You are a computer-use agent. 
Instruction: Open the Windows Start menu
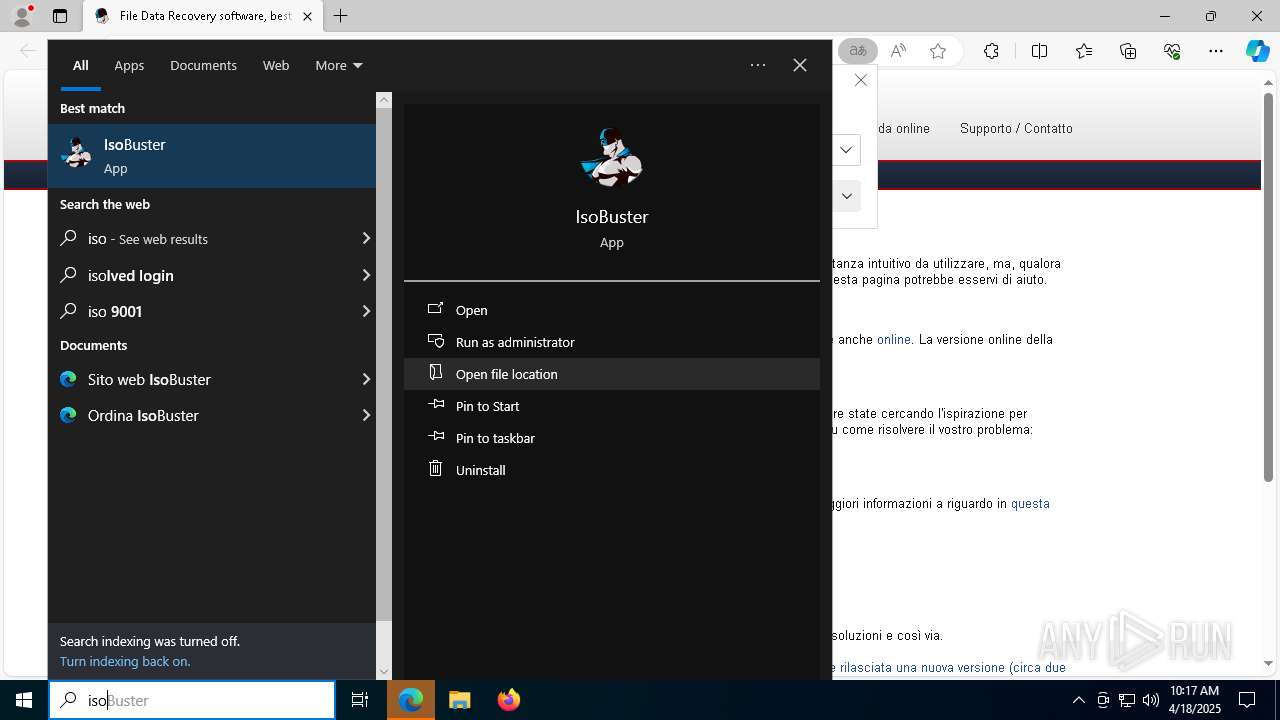point(24,700)
